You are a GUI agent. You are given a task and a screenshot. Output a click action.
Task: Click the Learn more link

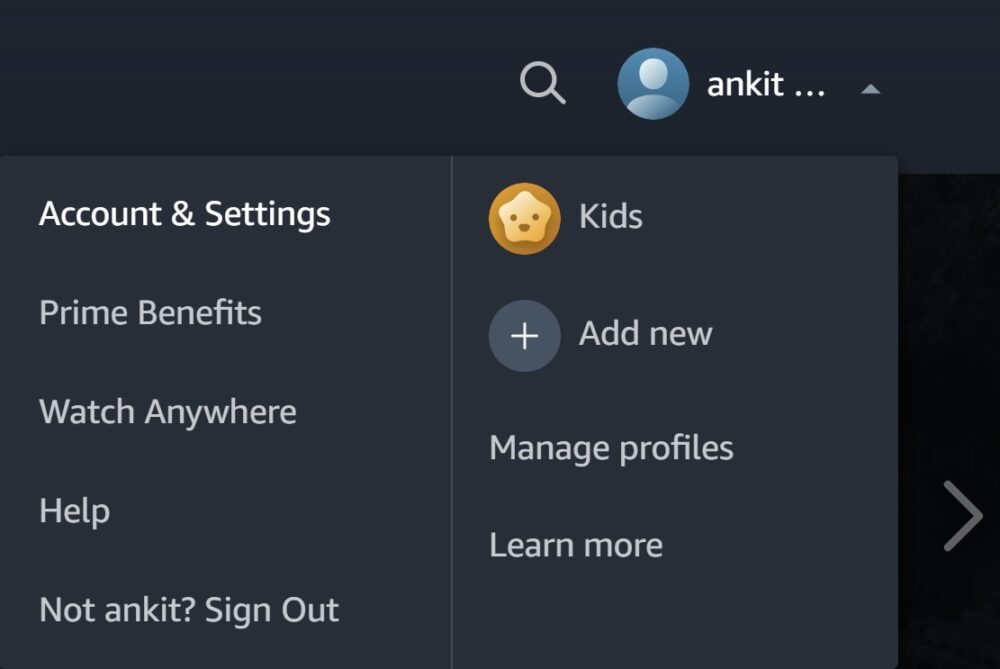click(575, 546)
